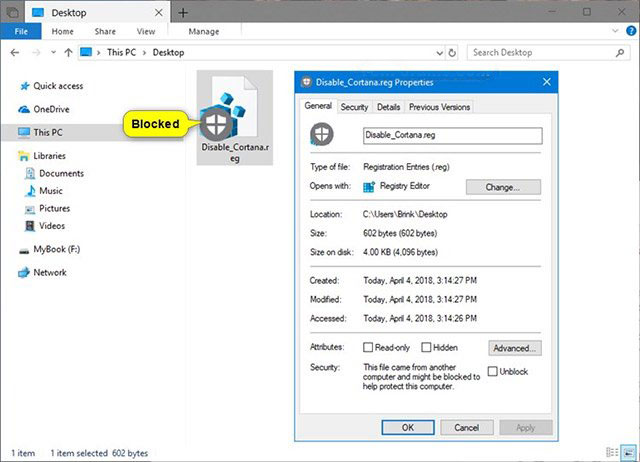Enable the Read-only attribute checkbox
Screen dimensions: 640x462
[368, 347]
